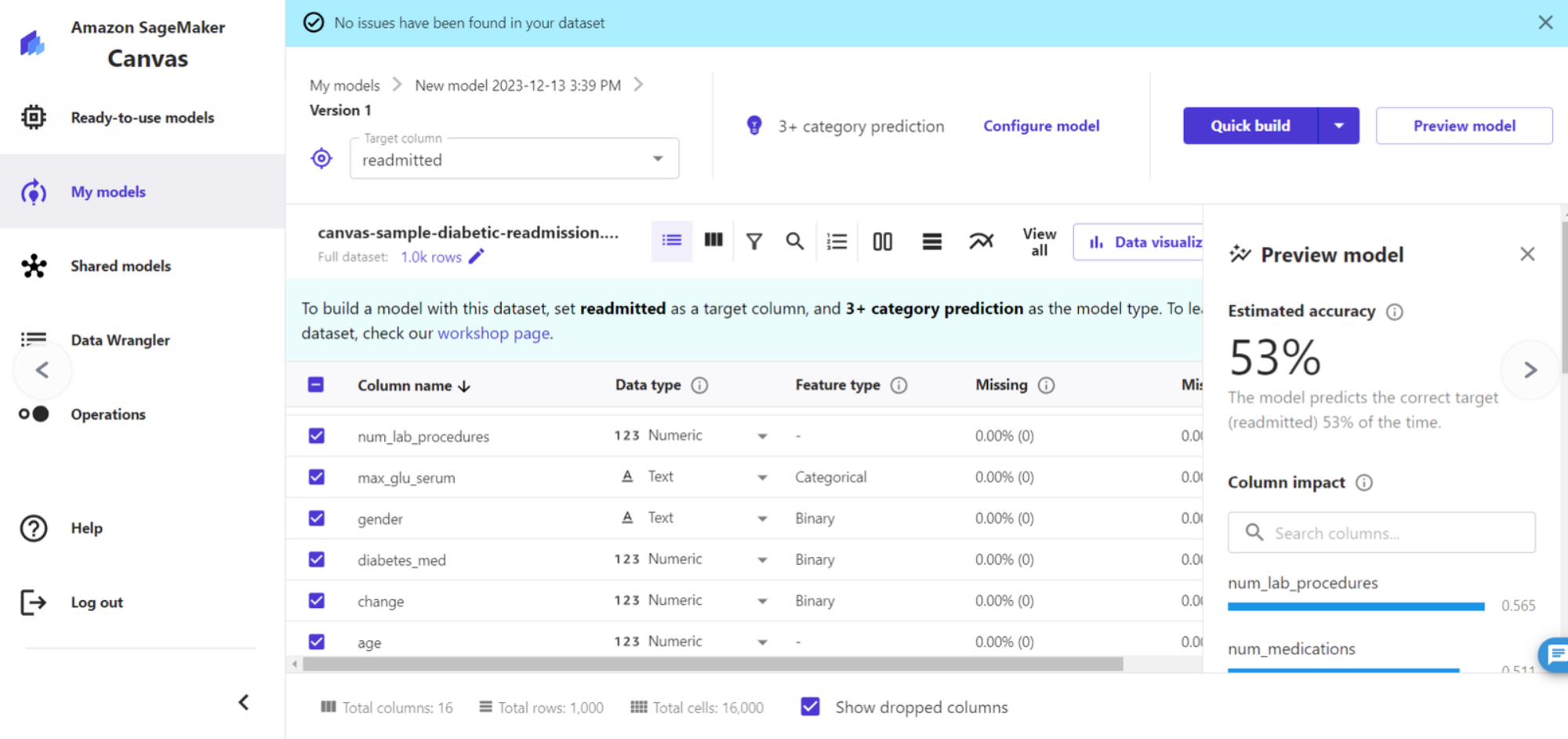The image size is (1568, 739).
Task: Navigate to My models breadcrumb
Action: point(344,85)
